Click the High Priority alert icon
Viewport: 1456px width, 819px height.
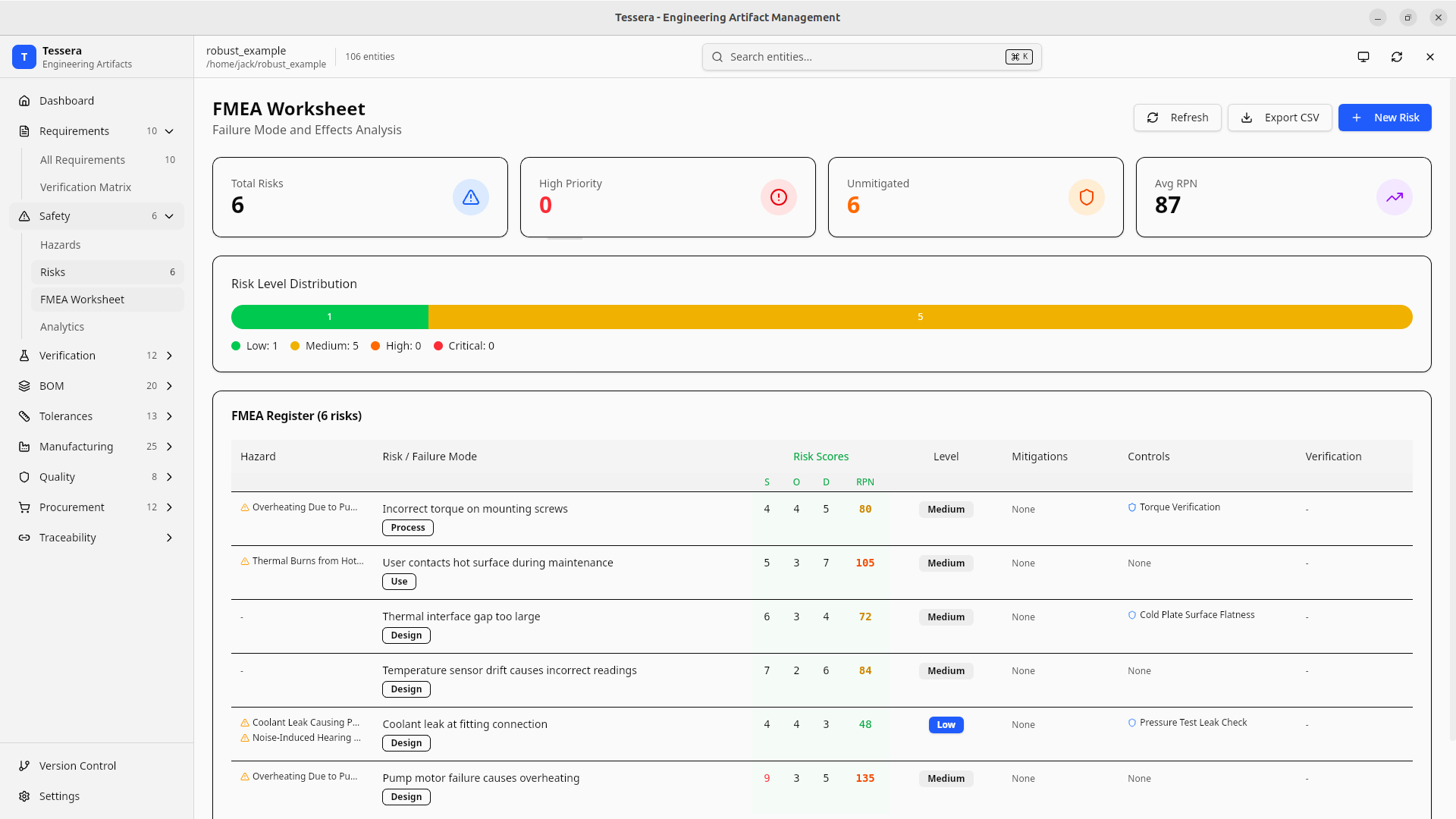tap(778, 197)
